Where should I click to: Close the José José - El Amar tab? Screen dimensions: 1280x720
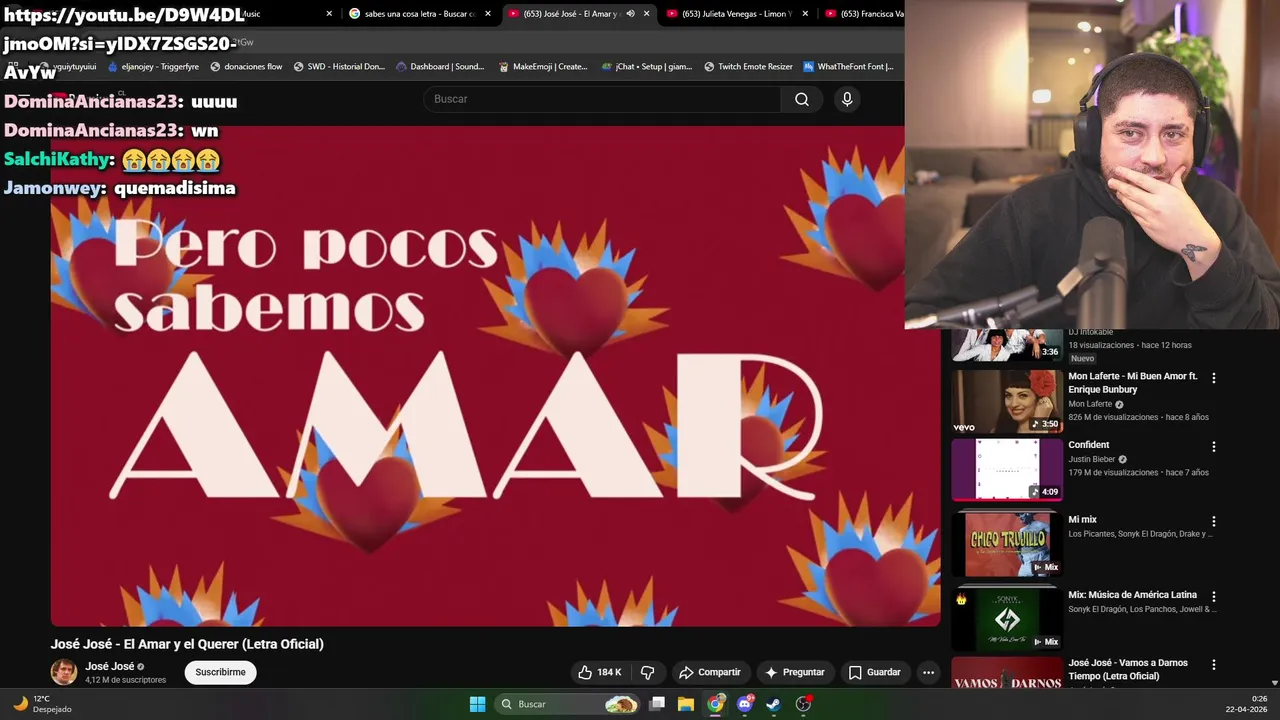[x=646, y=14]
